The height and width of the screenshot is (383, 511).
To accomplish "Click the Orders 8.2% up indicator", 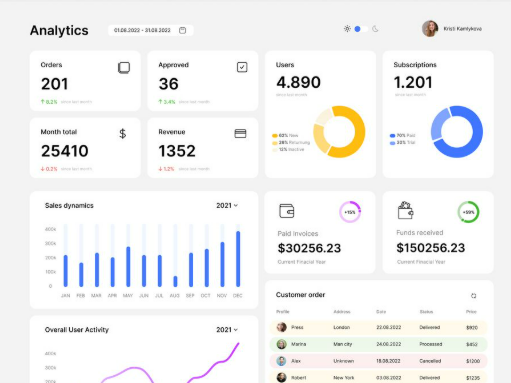I will (x=49, y=102).
